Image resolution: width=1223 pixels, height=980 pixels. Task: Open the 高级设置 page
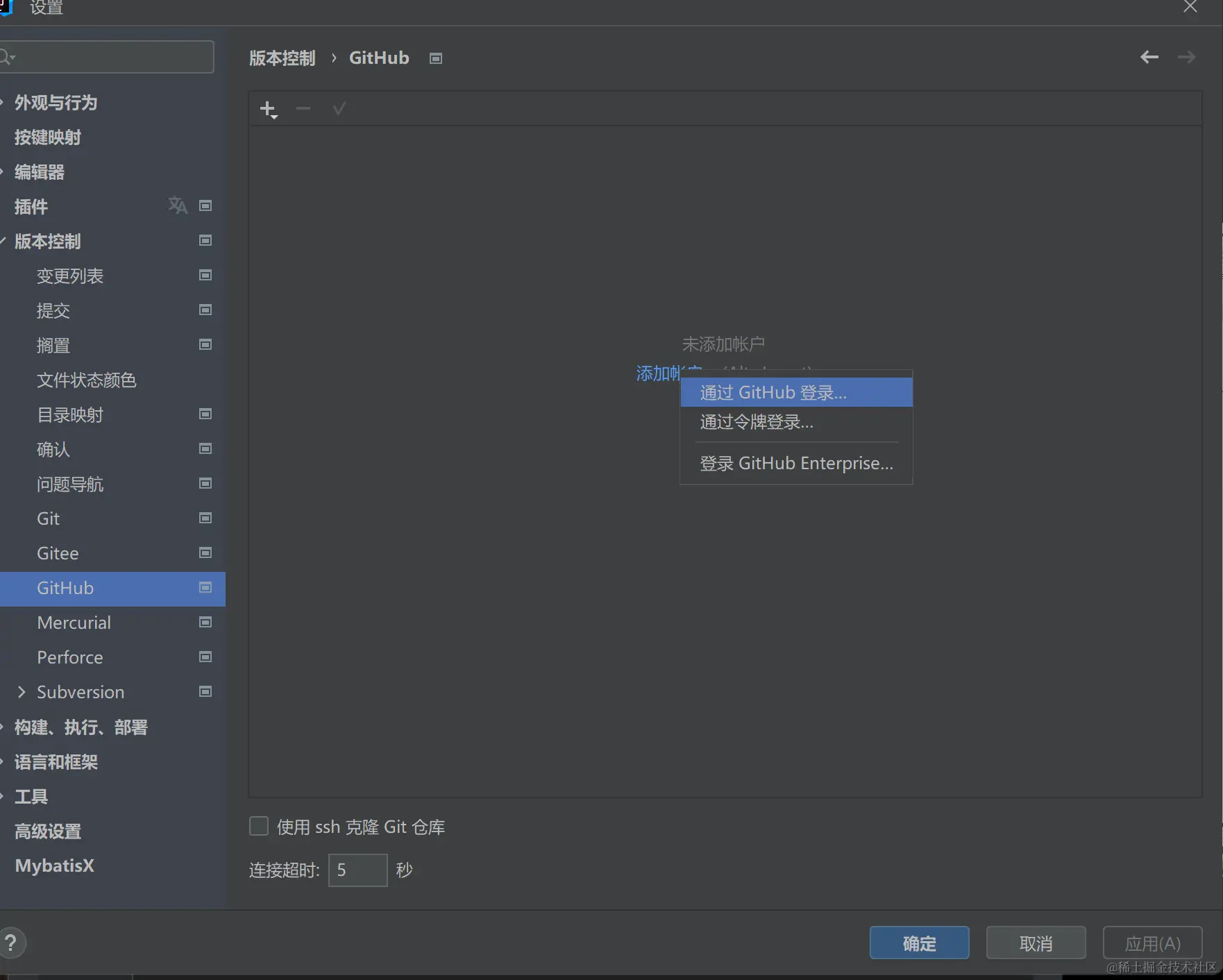pos(48,831)
